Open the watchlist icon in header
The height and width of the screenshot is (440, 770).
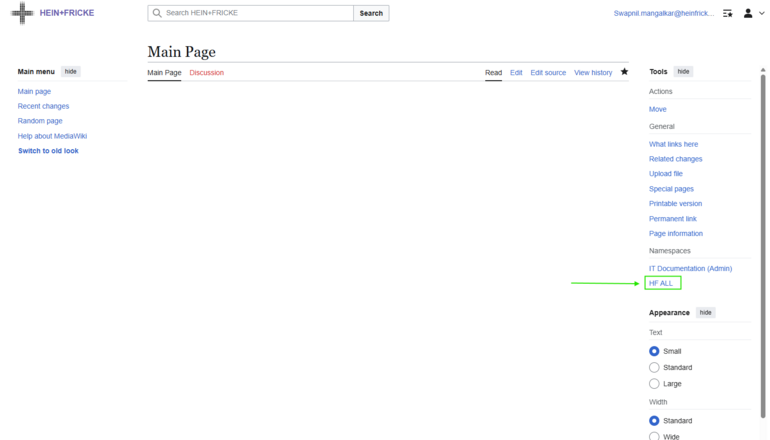pyautogui.click(x=727, y=13)
